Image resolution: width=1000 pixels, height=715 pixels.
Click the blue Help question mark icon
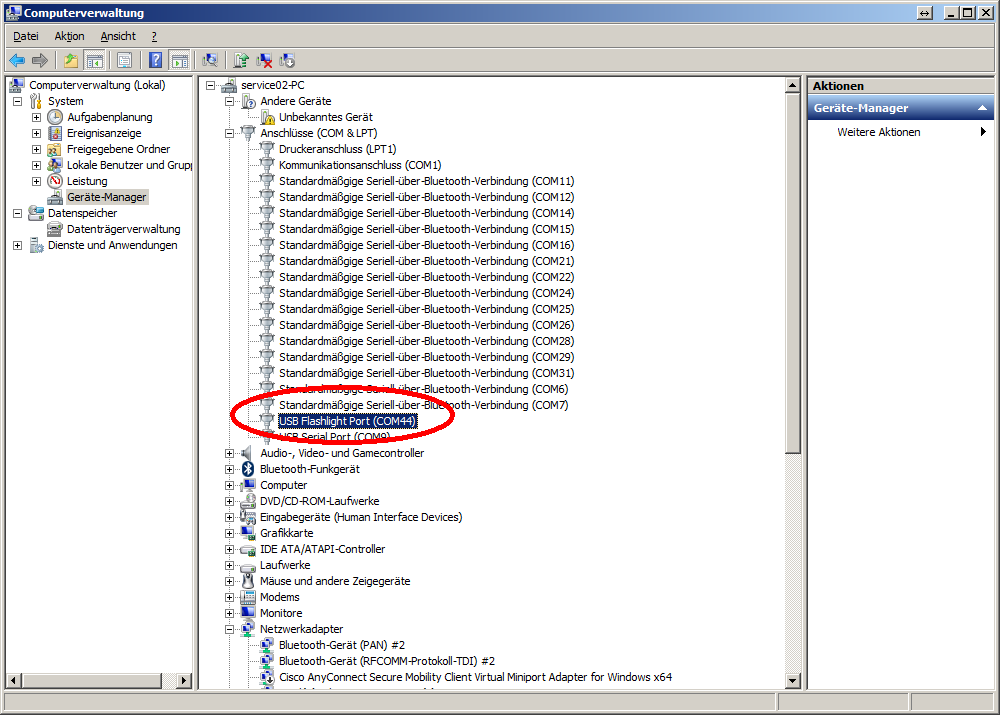coord(156,60)
